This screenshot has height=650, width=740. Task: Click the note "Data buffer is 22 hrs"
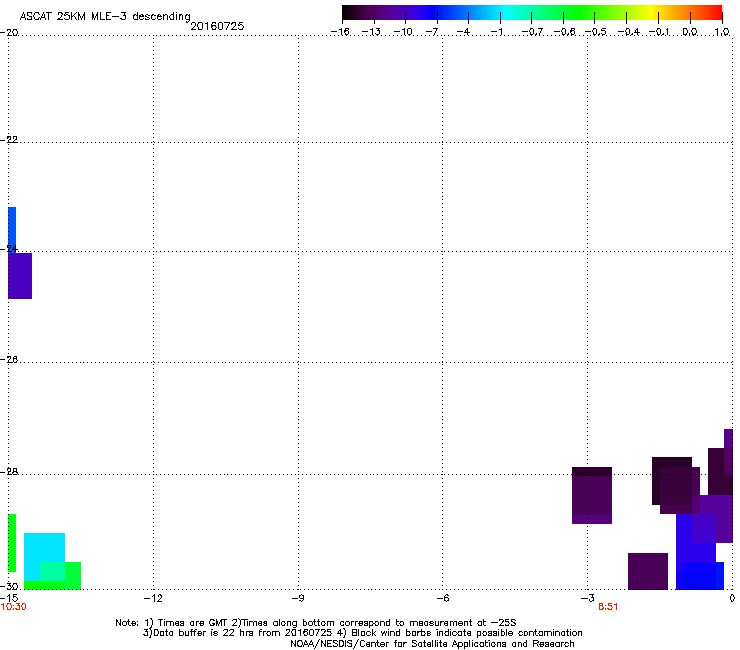coord(199,633)
